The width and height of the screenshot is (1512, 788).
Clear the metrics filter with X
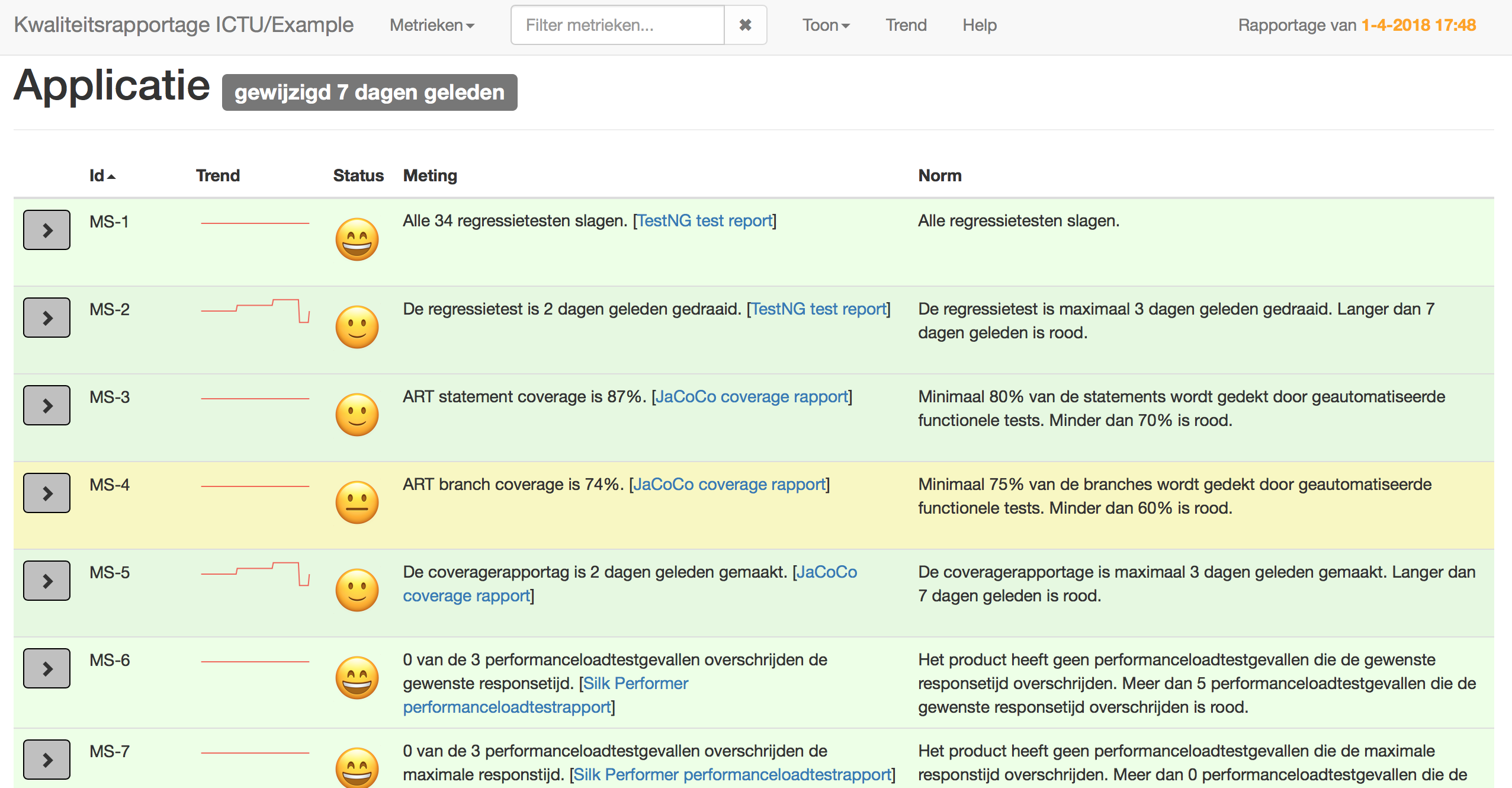click(746, 25)
